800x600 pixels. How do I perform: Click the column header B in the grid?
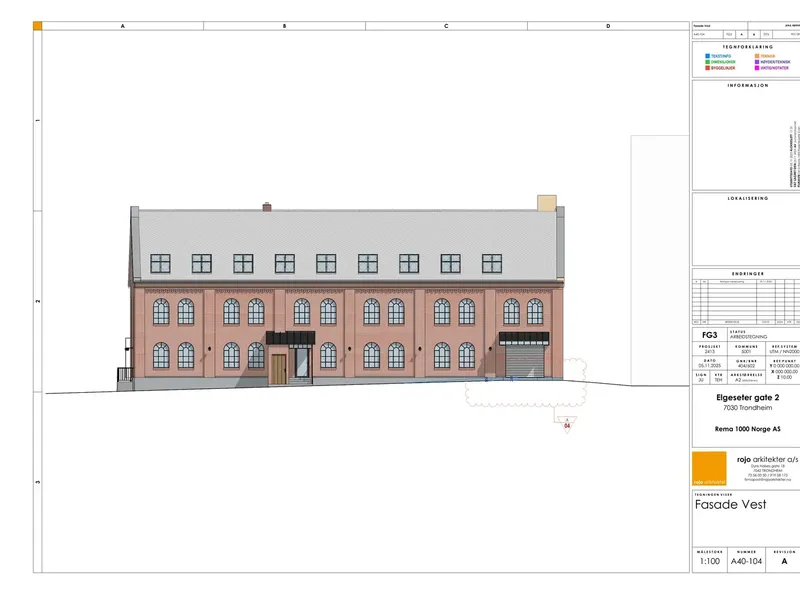point(284,26)
